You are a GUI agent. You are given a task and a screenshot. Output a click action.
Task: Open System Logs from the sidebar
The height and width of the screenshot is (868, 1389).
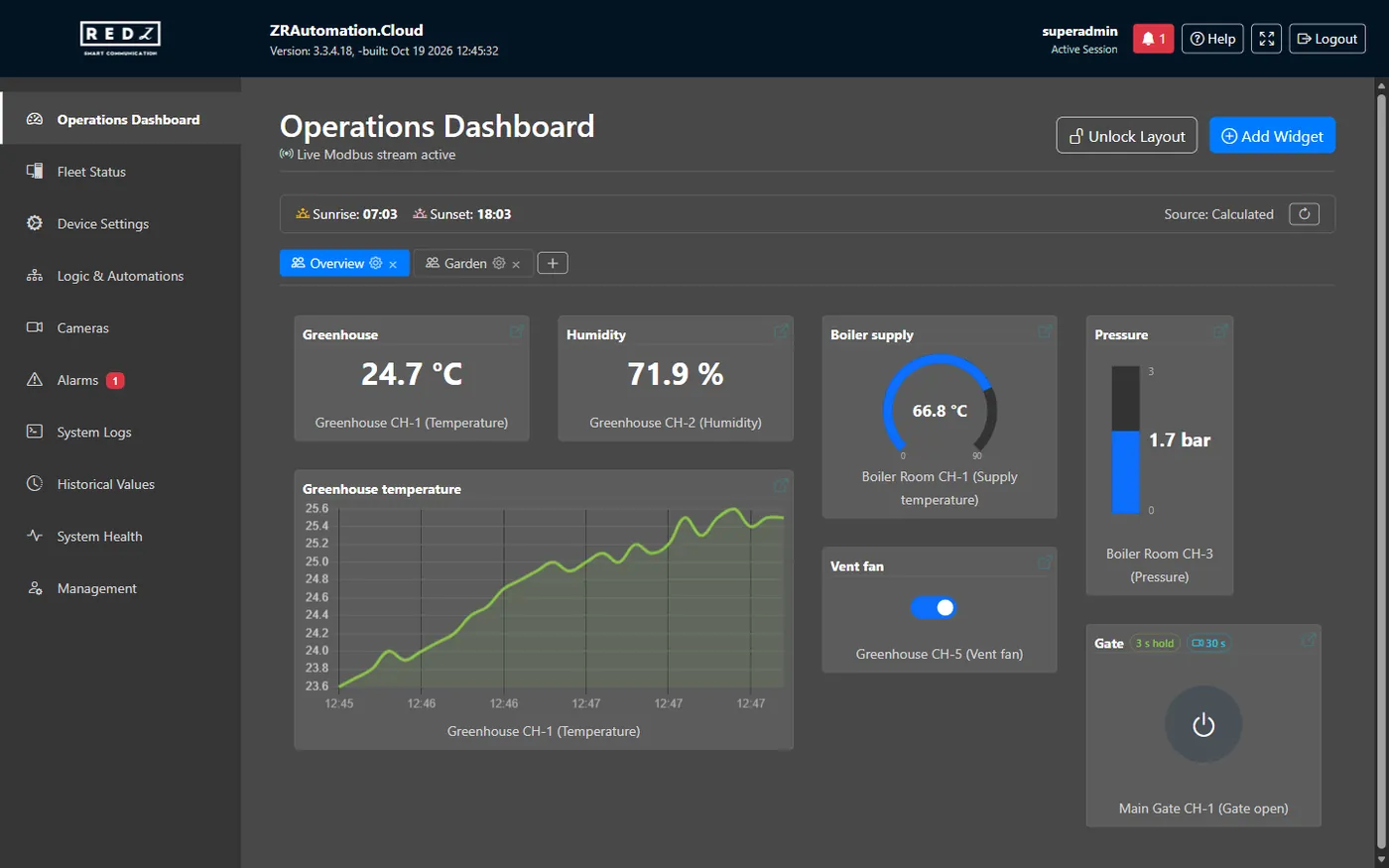(x=120, y=433)
